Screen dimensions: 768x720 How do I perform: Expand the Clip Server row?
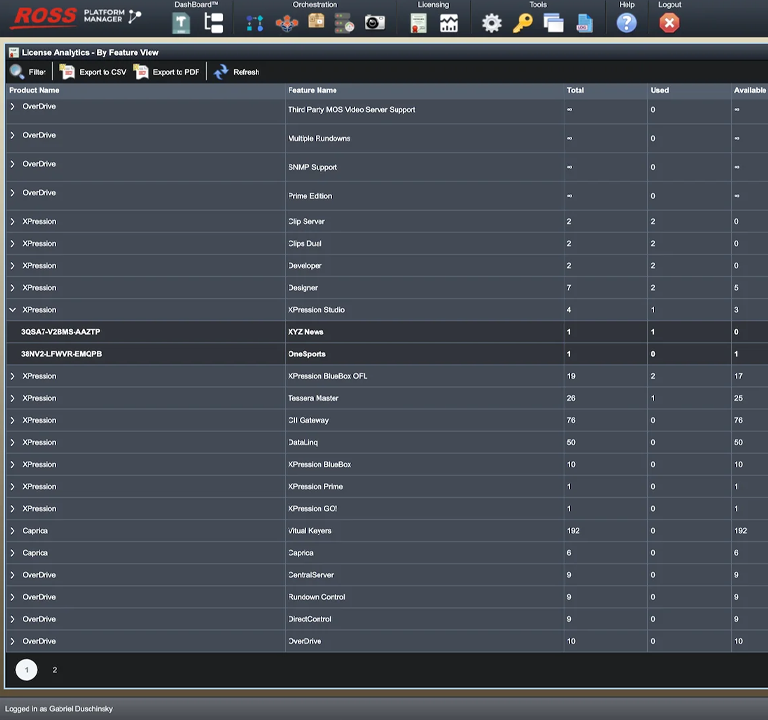coord(13,221)
